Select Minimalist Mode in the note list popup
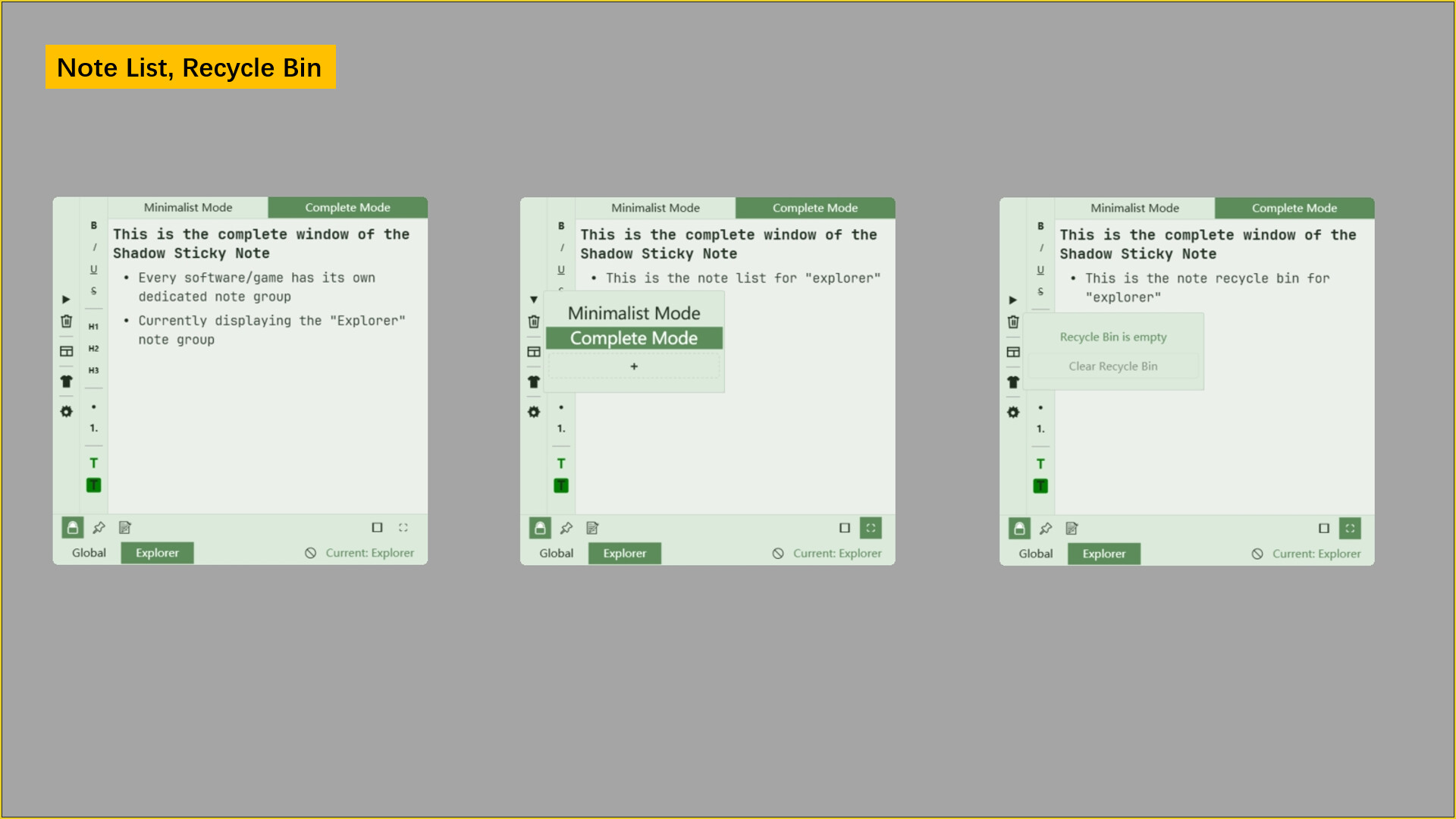This screenshot has height=819, width=1456. click(x=634, y=313)
